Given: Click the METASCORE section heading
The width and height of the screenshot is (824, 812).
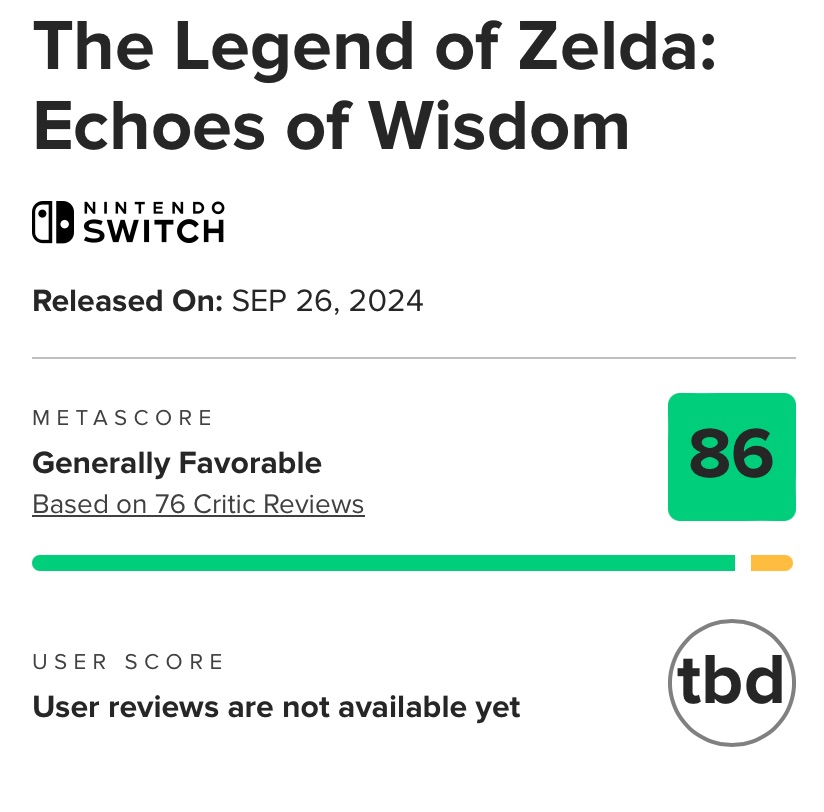Looking at the screenshot, I should click(x=123, y=417).
